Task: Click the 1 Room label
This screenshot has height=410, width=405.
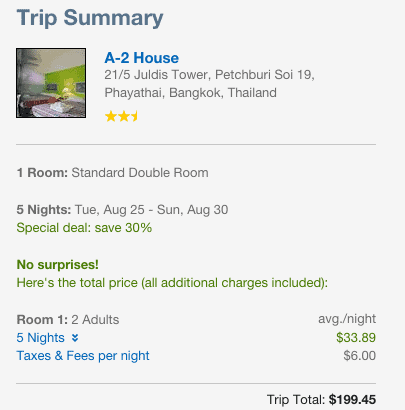Action: pos(42,173)
